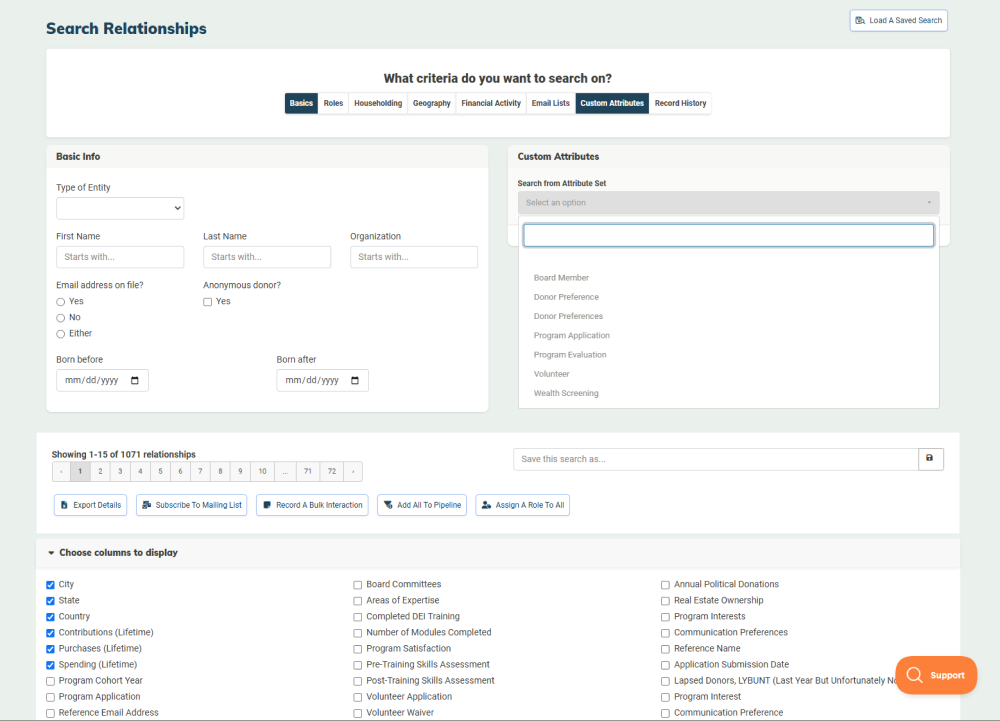Check the Anonymous donor Yes checkbox
The image size is (1000, 721).
point(207,301)
